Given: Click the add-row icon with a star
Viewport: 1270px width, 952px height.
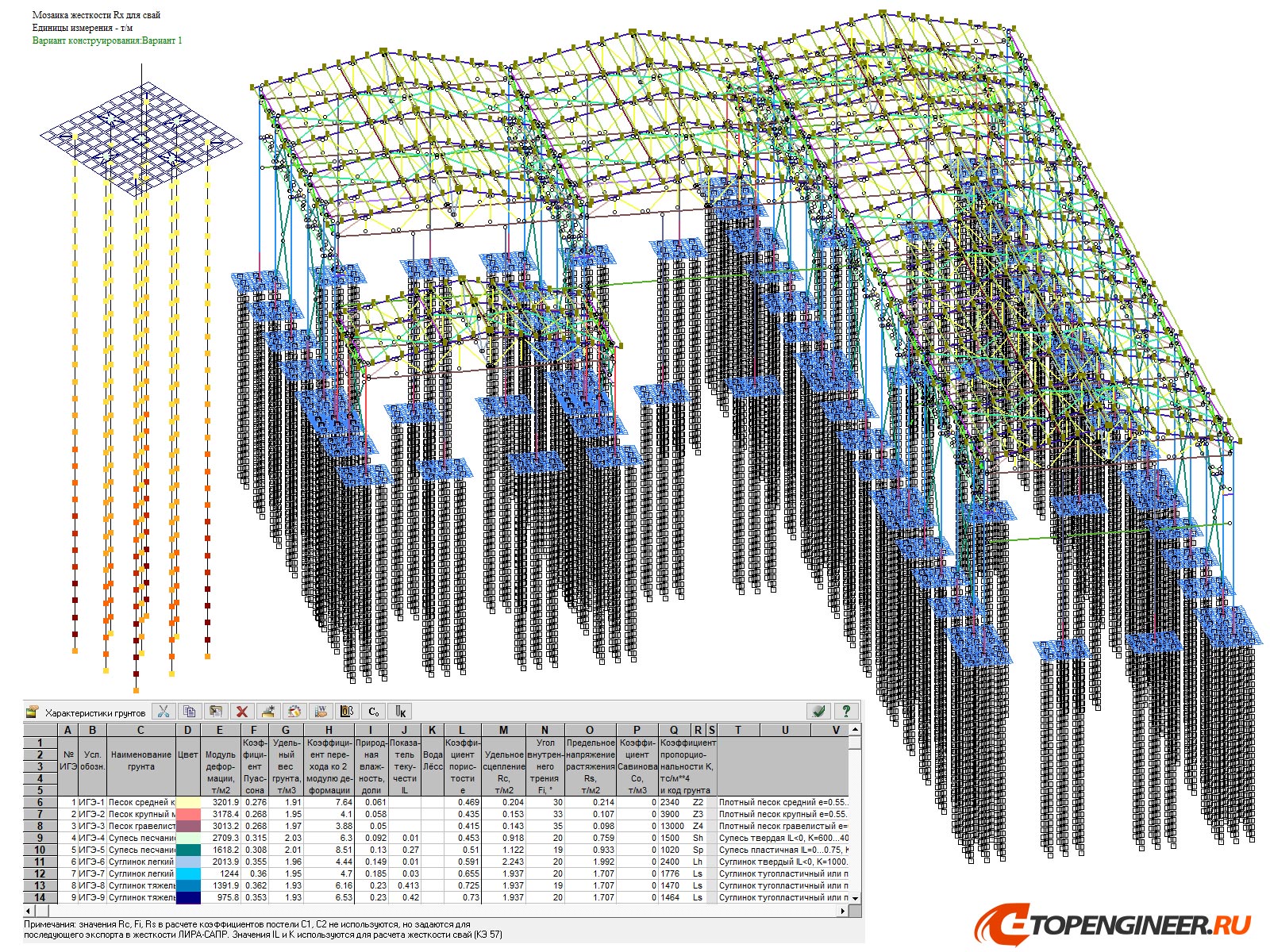Looking at the screenshot, I should coord(268,712).
